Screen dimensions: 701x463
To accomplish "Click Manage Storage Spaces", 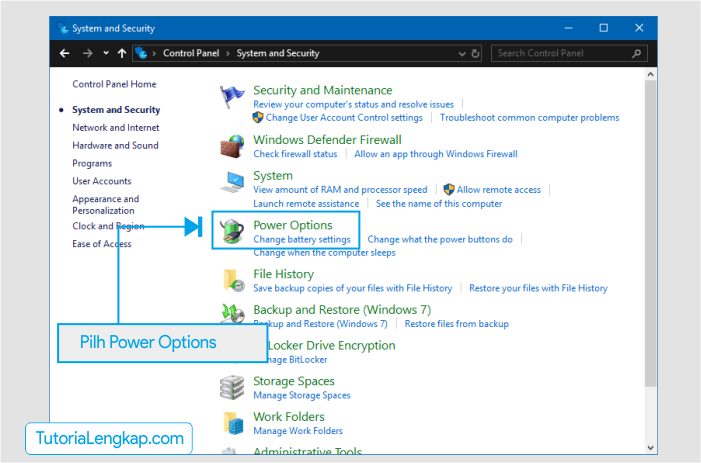I will click(302, 396).
